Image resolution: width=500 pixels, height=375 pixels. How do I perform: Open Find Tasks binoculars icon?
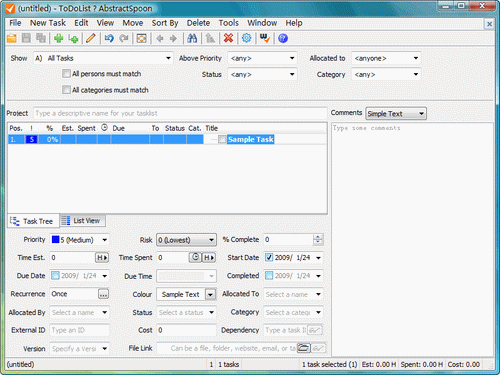192,38
